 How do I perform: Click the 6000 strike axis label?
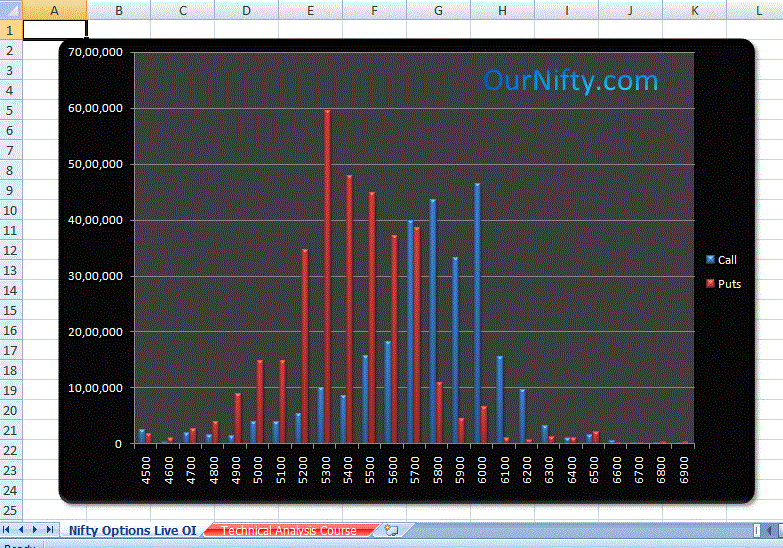pyautogui.click(x=482, y=470)
